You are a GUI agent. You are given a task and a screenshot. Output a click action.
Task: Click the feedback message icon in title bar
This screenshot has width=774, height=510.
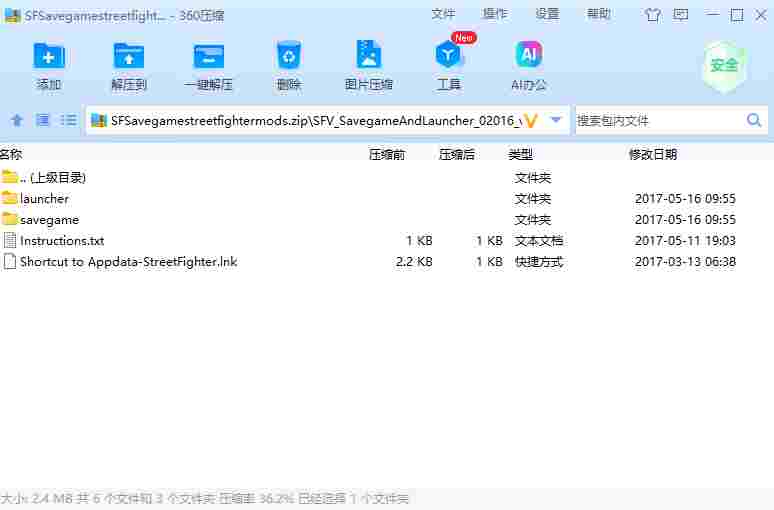point(681,15)
